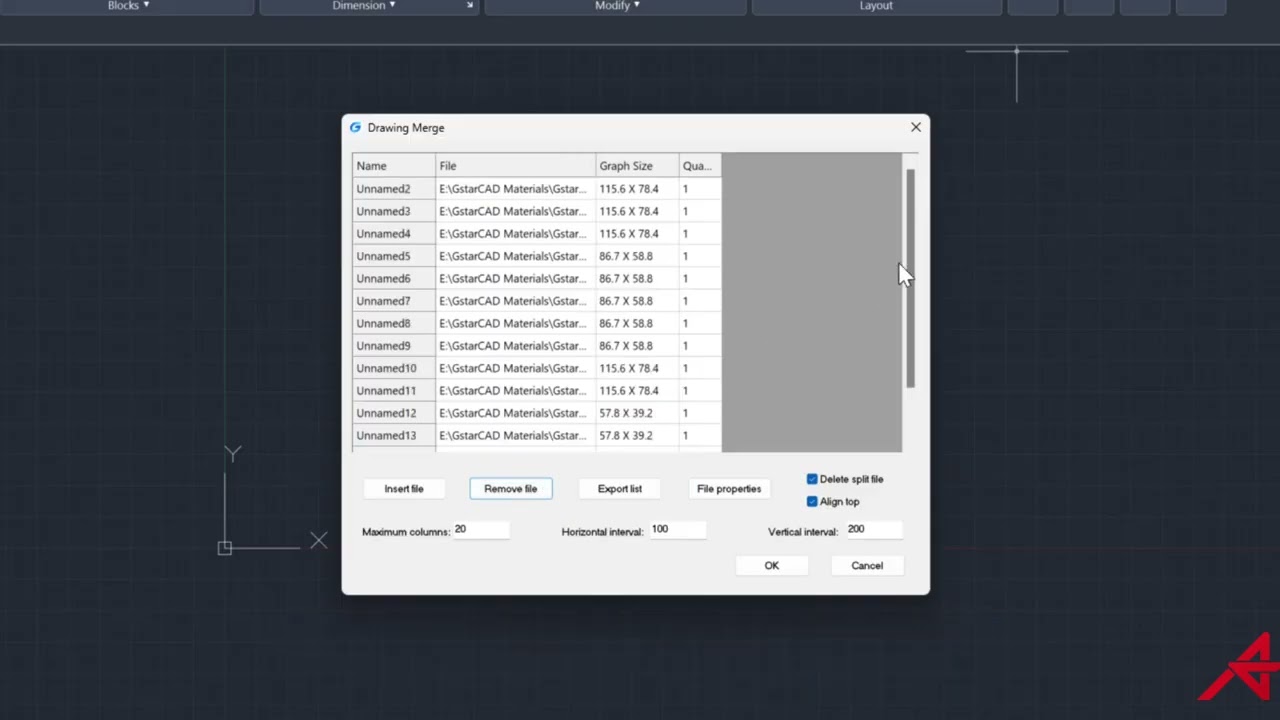This screenshot has height=720, width=1280.
Task: Click the GstarCAD icon in dialog title
Action: 355,128
